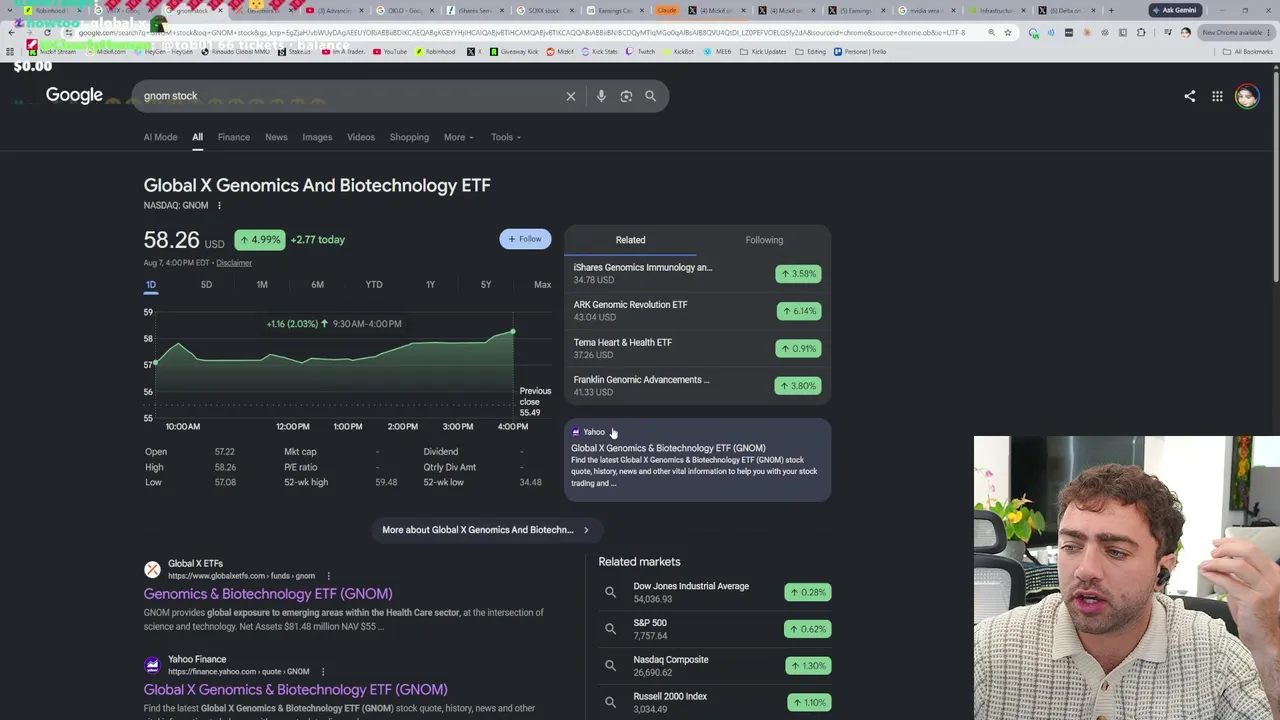The height and width of the screenshot is (720, 1280).
Task: Open the Editing bookmark folder
Action: coord(812,52)
